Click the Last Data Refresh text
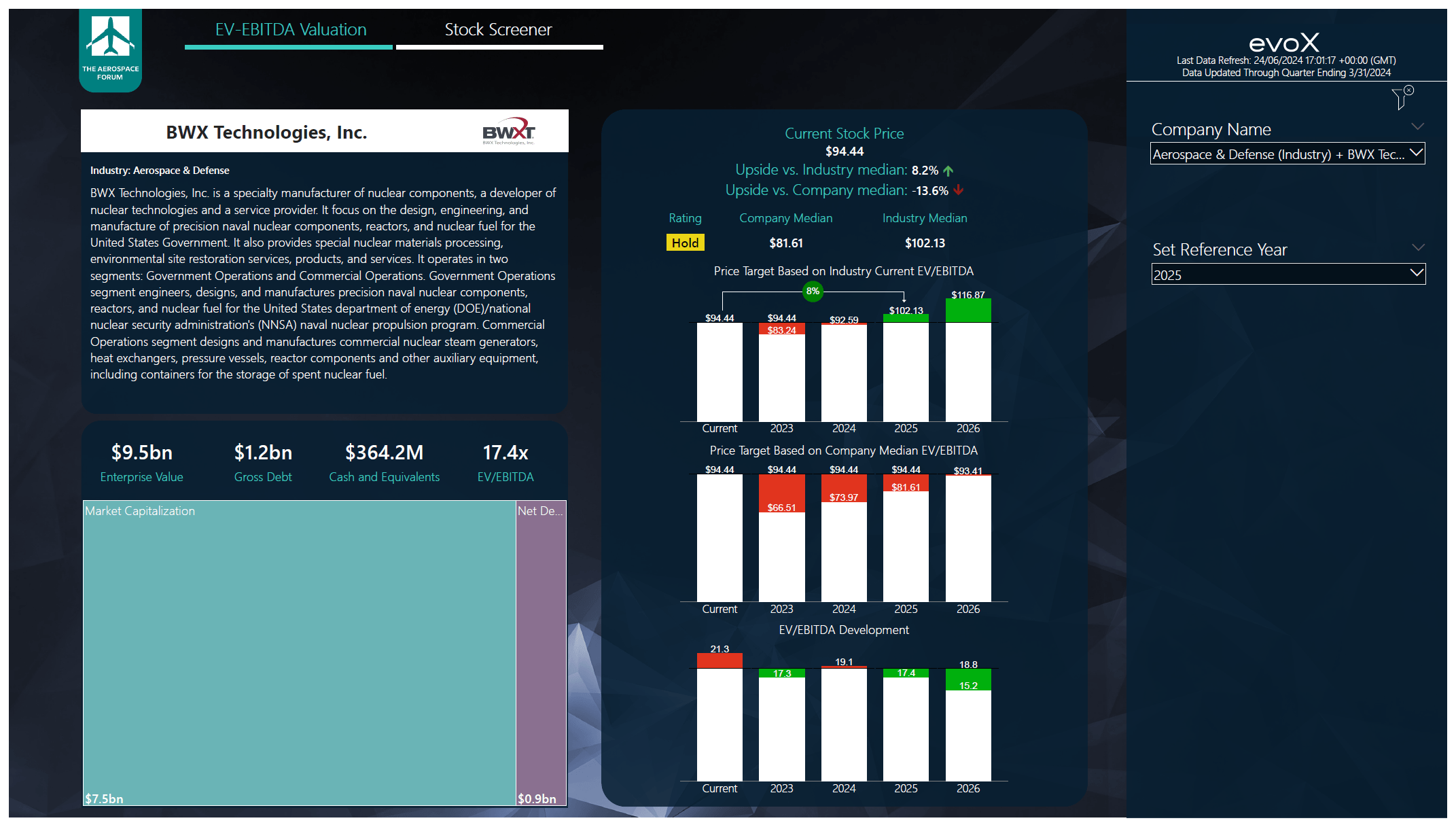The image size is (1456, 827). click(x=1286, y=60)
